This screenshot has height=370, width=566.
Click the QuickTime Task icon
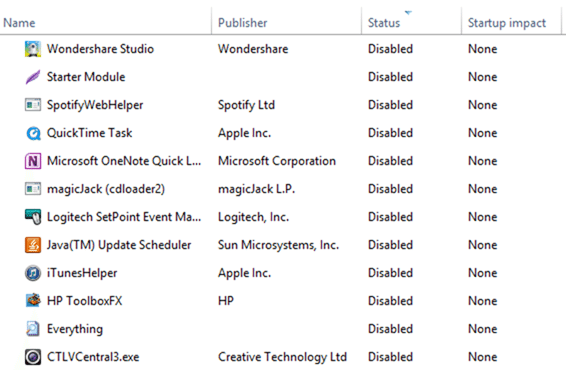tap(32, 133)
